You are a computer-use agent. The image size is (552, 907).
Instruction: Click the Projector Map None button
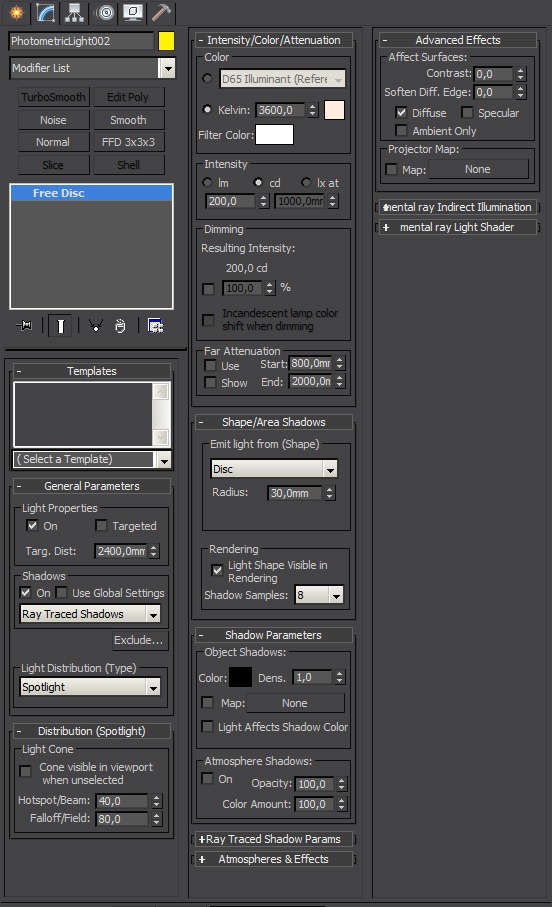[x=478, y=169]
